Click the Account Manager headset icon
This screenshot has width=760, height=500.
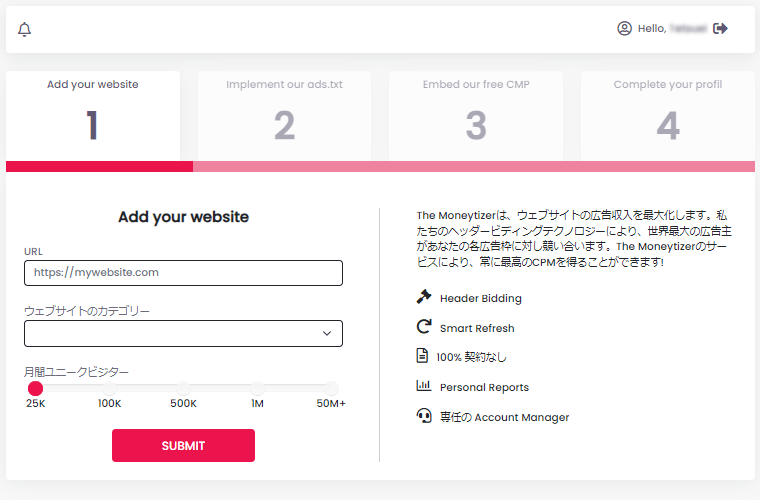pyautogui.click(x=424, y=416)
